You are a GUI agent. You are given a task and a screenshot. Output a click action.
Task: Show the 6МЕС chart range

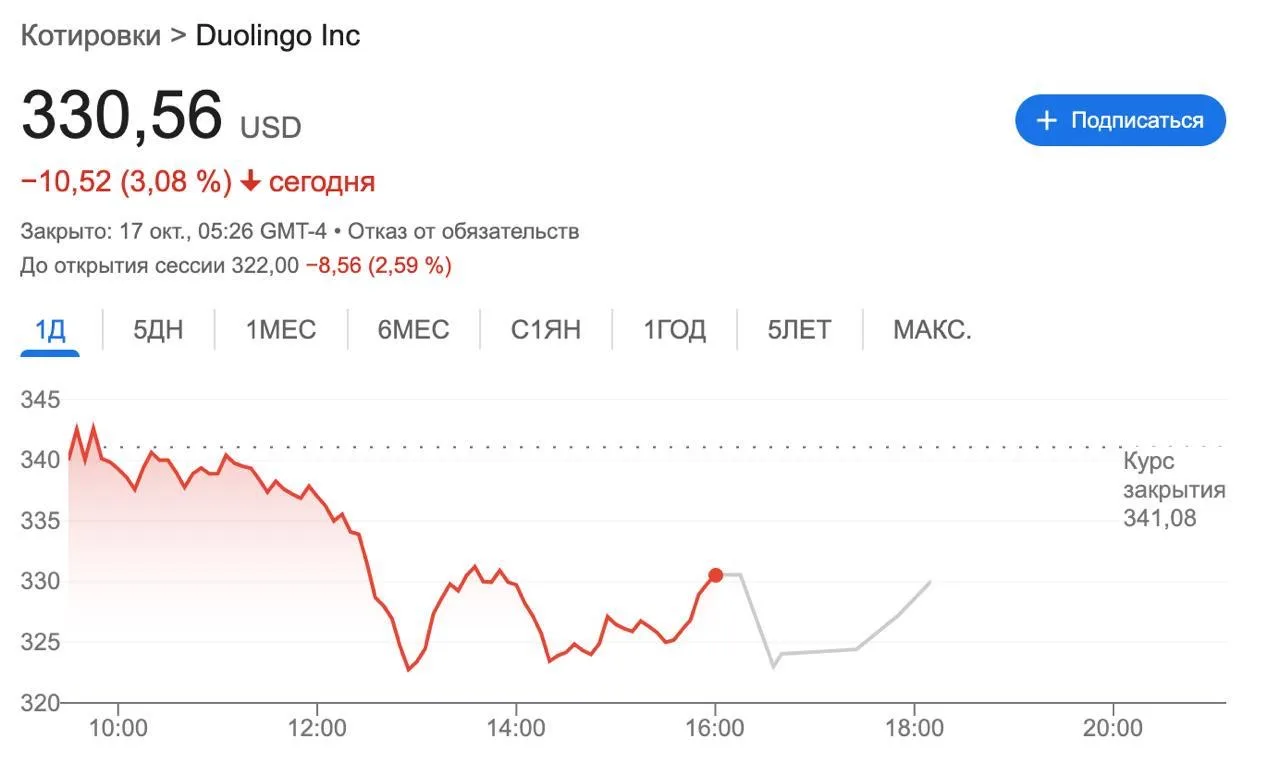click(414, 330)
